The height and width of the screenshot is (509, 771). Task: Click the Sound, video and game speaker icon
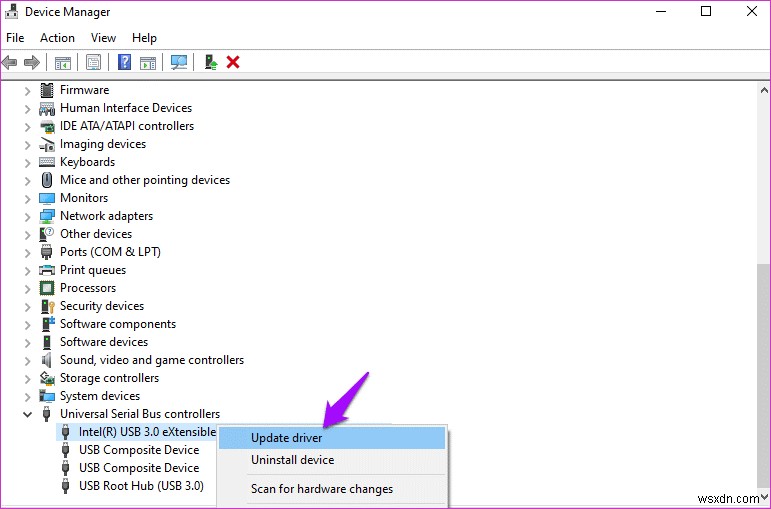(47, 360)
